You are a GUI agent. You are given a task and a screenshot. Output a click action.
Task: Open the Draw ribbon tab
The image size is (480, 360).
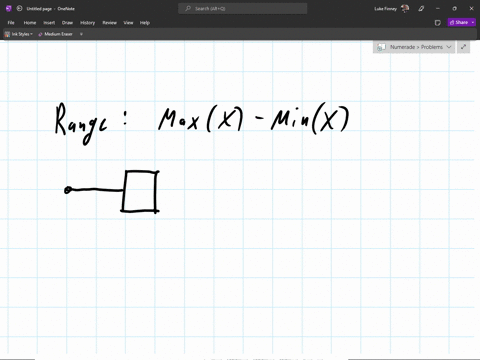67,23
